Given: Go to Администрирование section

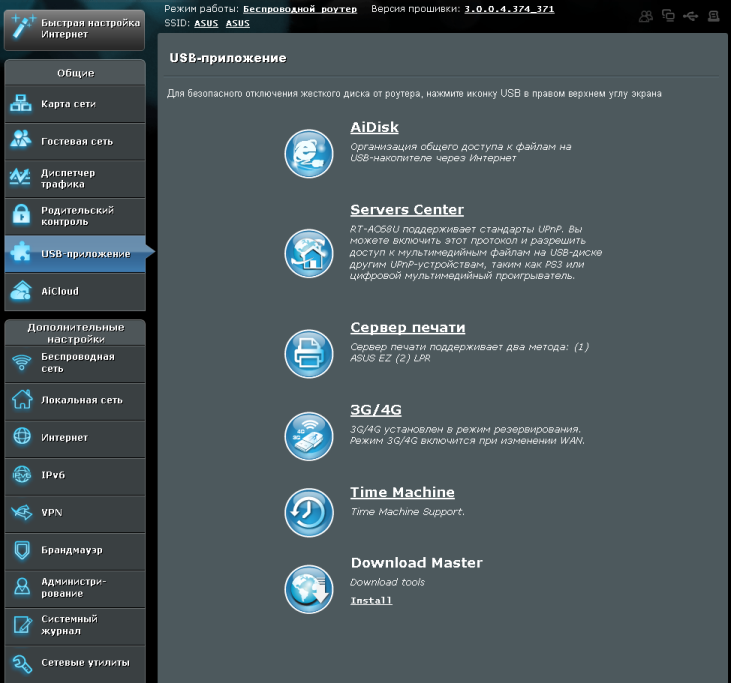Looking at the screenshot, I should point(75,588).
